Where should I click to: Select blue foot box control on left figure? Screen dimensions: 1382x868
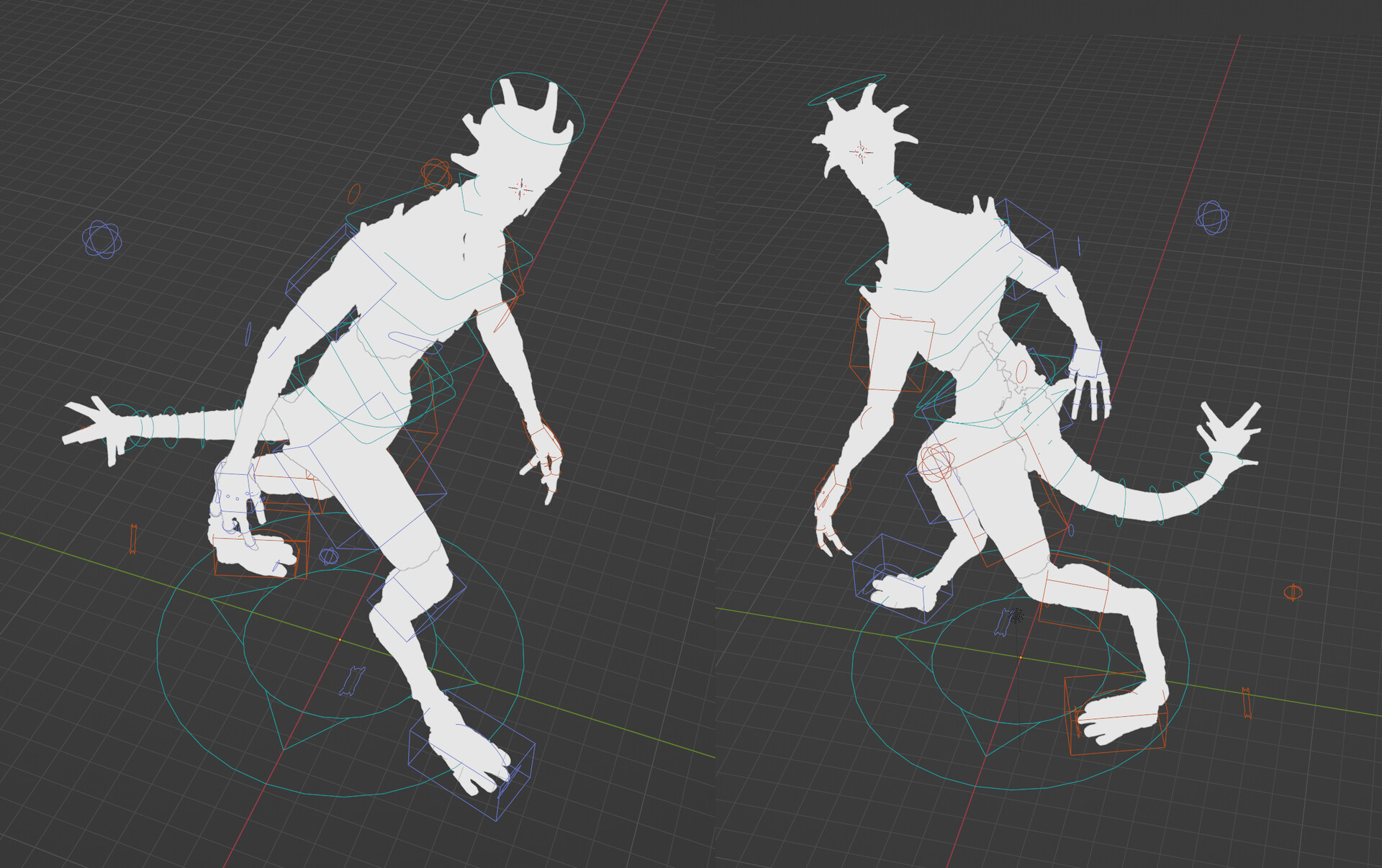pos(471,756)
